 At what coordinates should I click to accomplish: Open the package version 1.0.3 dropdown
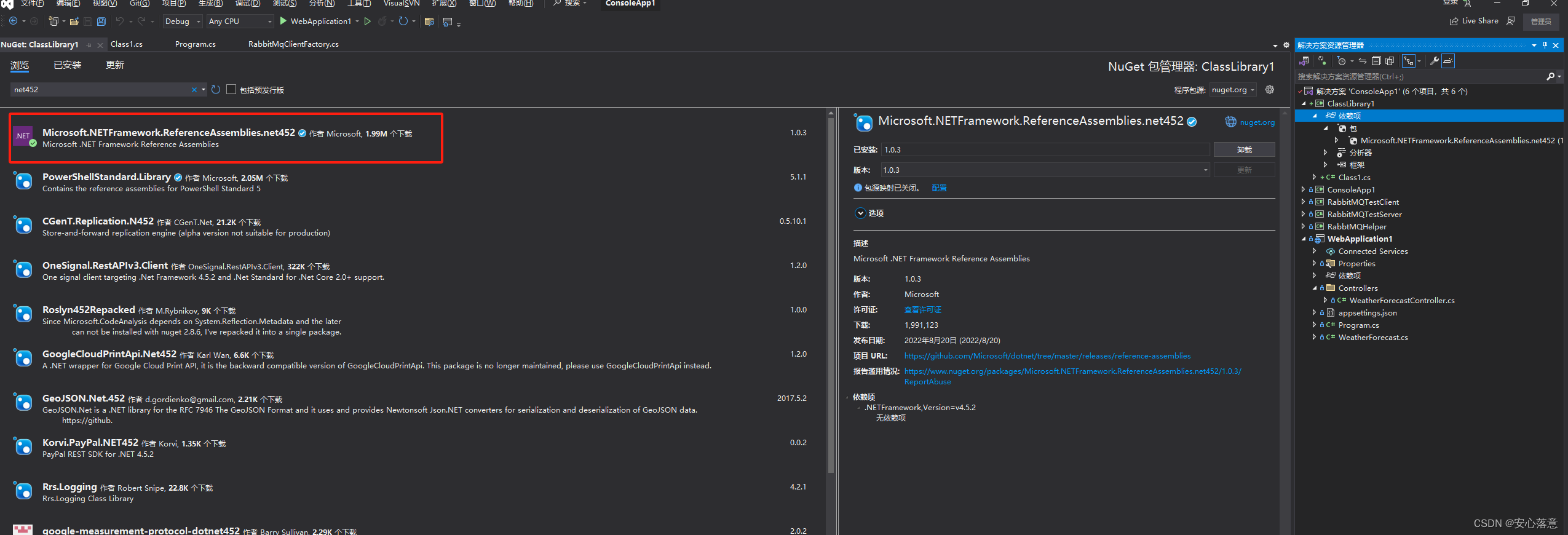click(1045, 170)
